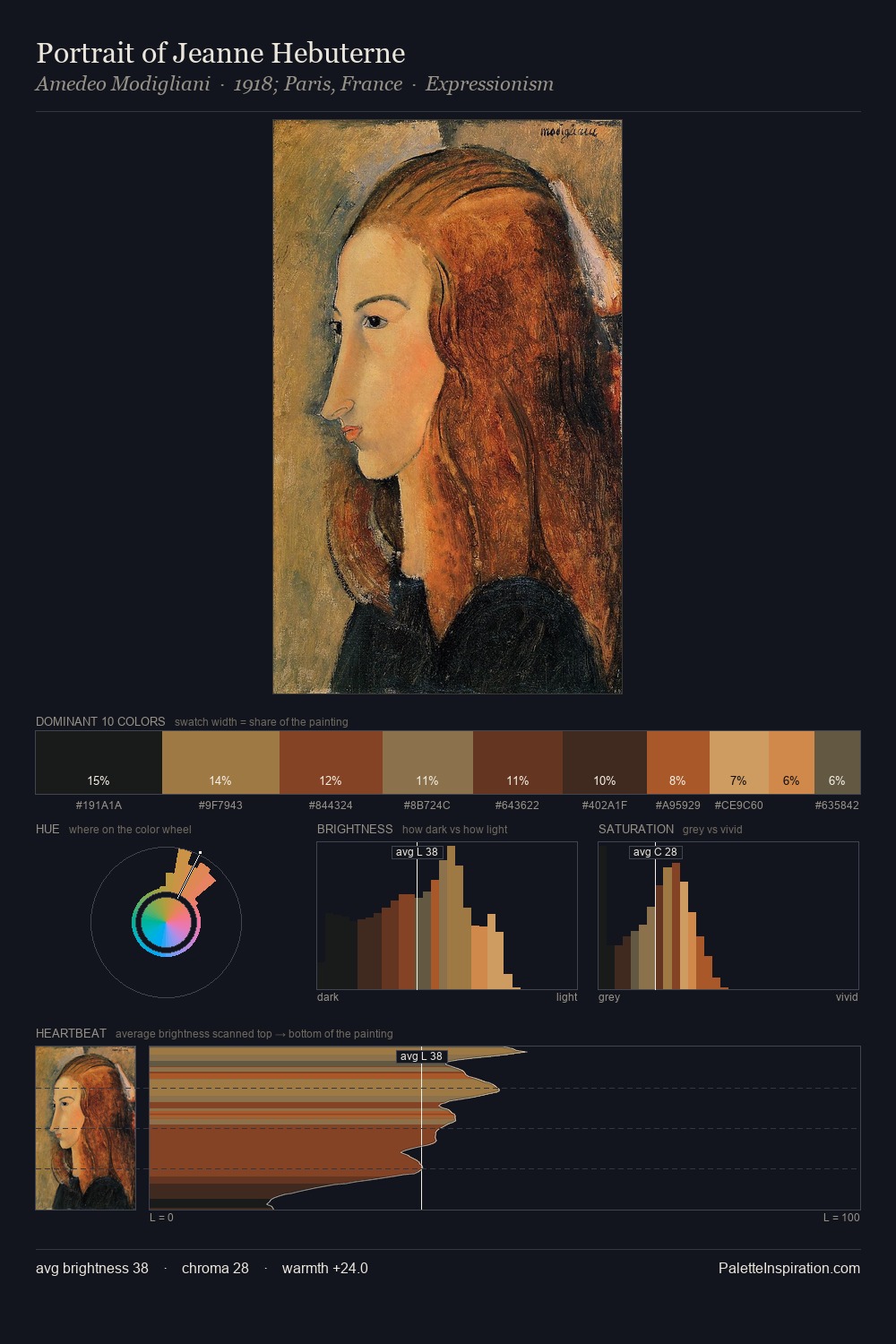Screen dimensions: 896x1344
Task: Pick the #A95929 orange swatch (8%)
Action: click(678, 762)
